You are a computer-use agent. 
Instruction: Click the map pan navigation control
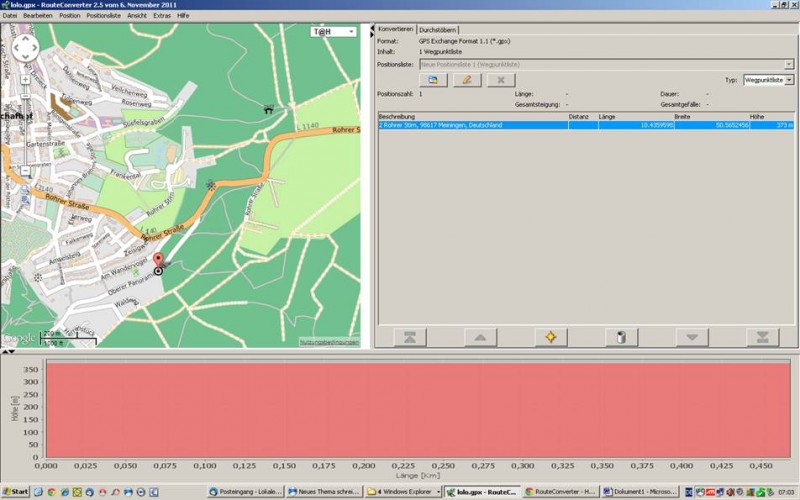tap(25, 47)
